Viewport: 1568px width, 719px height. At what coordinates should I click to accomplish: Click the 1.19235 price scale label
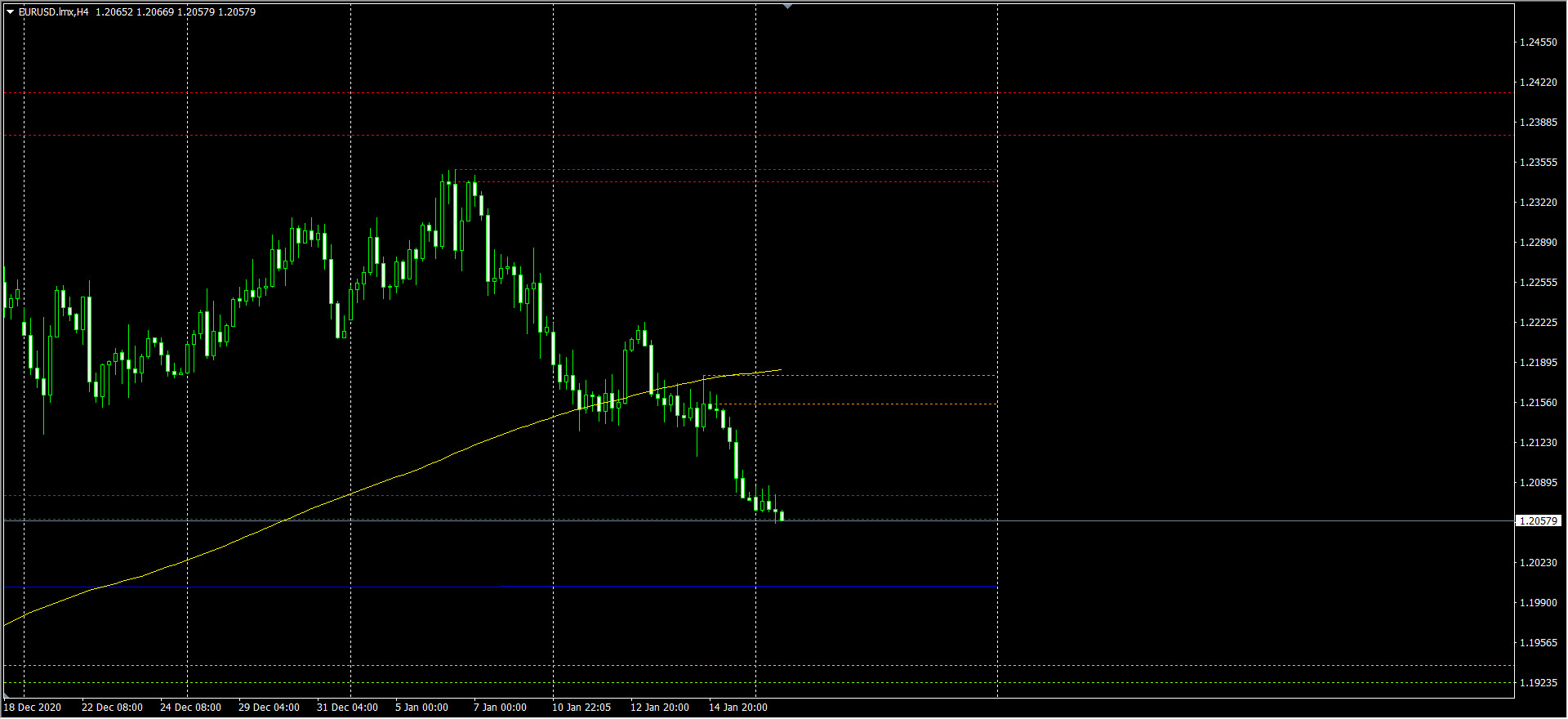[1539, 682]
